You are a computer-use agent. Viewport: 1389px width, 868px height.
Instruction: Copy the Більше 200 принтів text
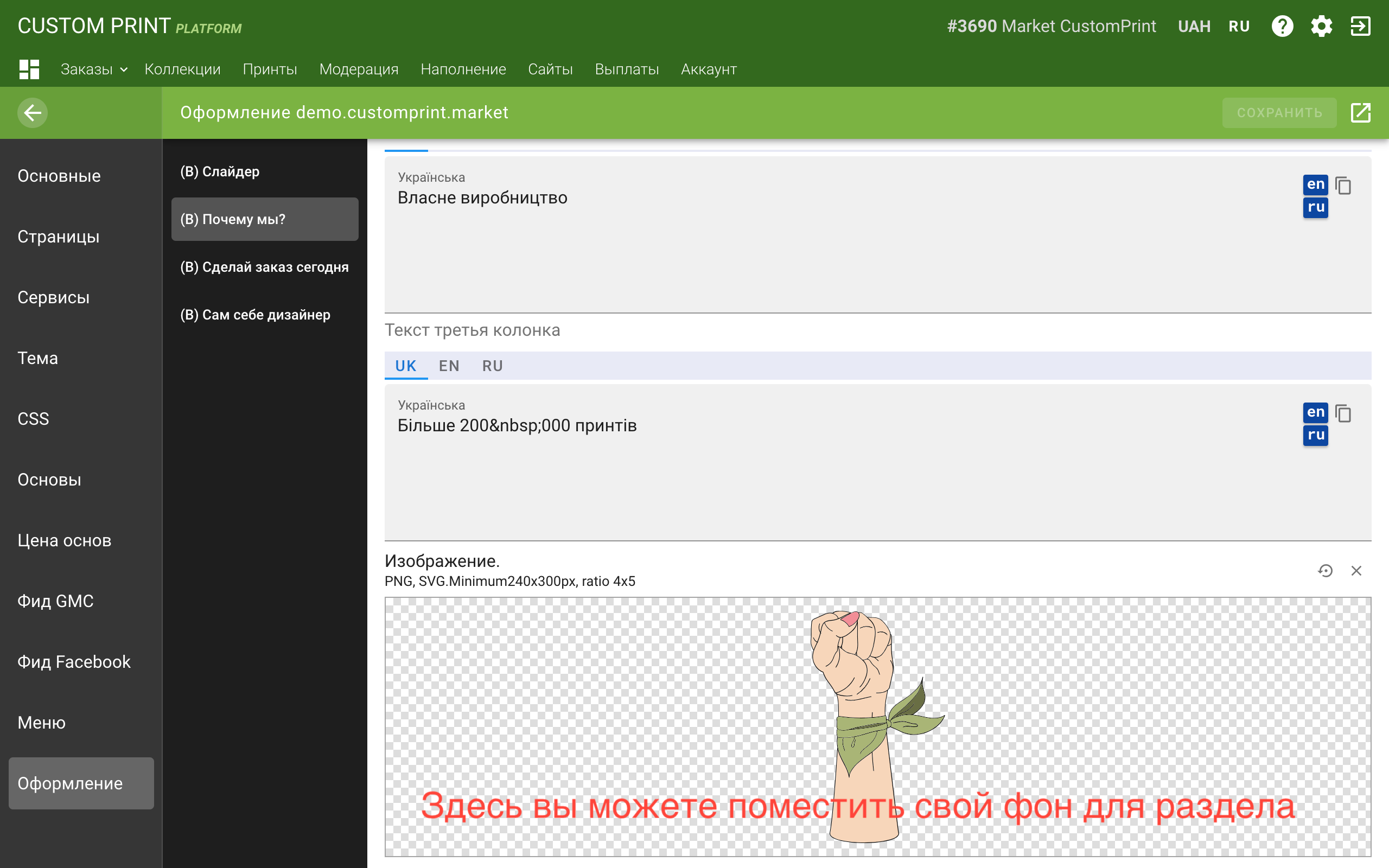tap(1343, 413)
